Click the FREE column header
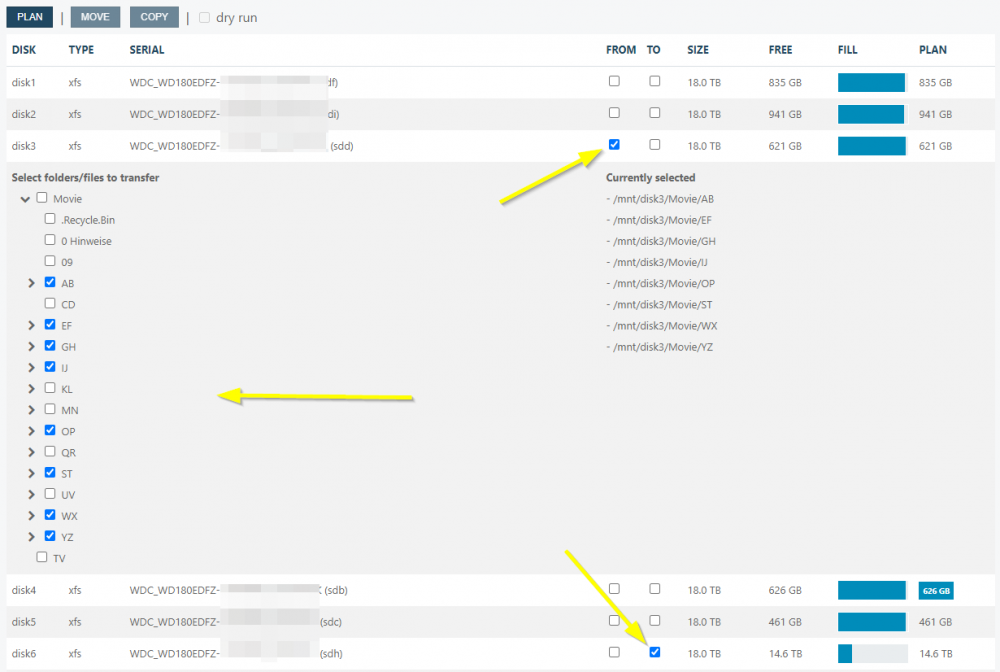Viewport: 1000px width, 672px height. [780, 50]
